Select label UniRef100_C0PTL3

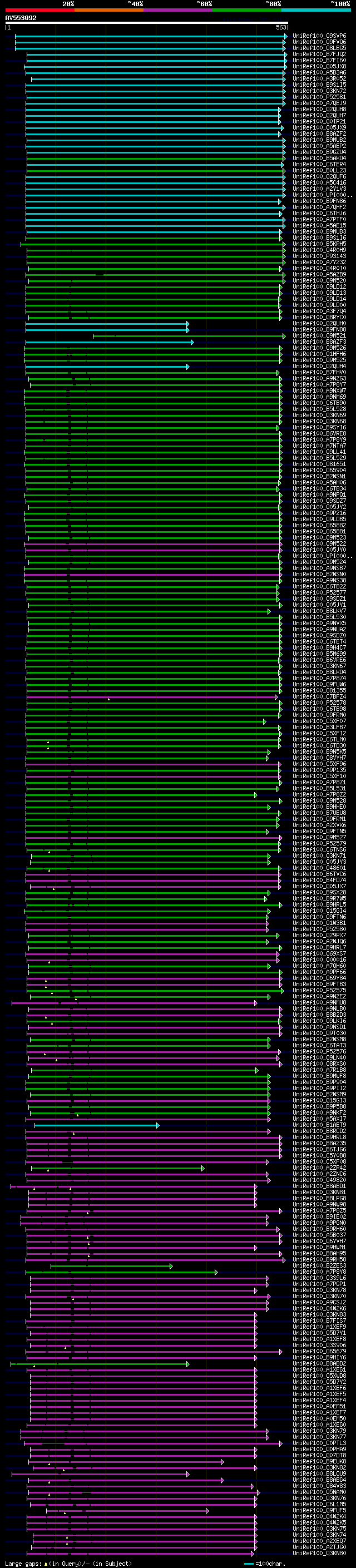[x=319, y=1443]
